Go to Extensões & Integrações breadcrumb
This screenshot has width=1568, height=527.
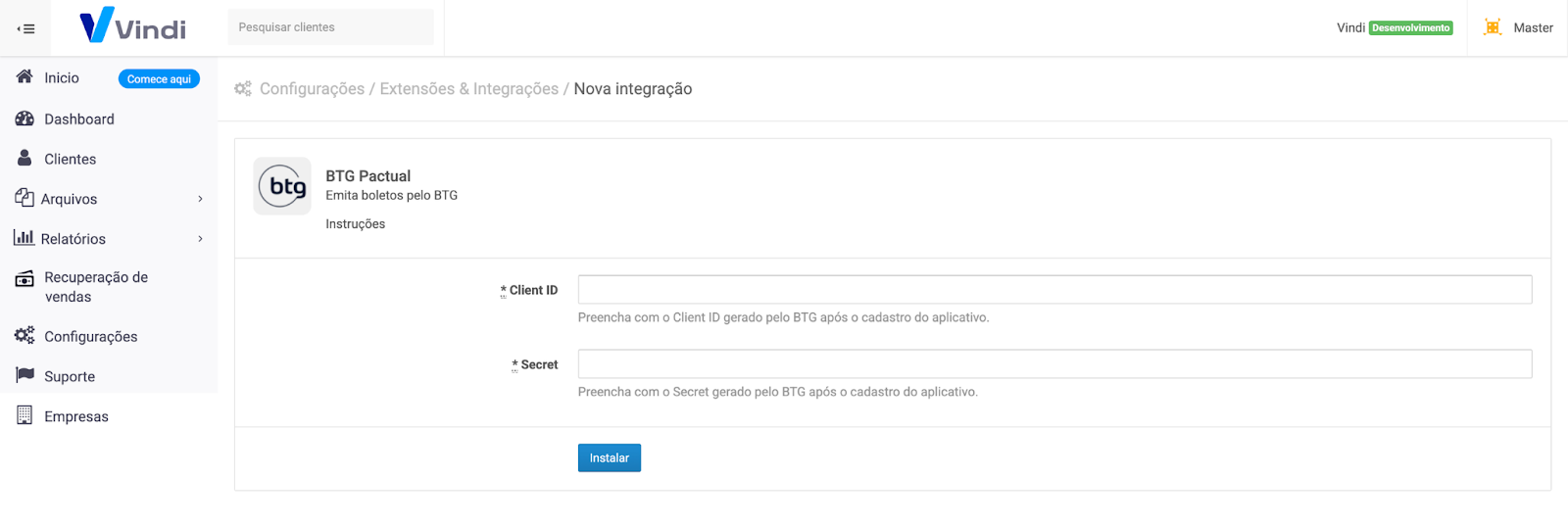468,89
